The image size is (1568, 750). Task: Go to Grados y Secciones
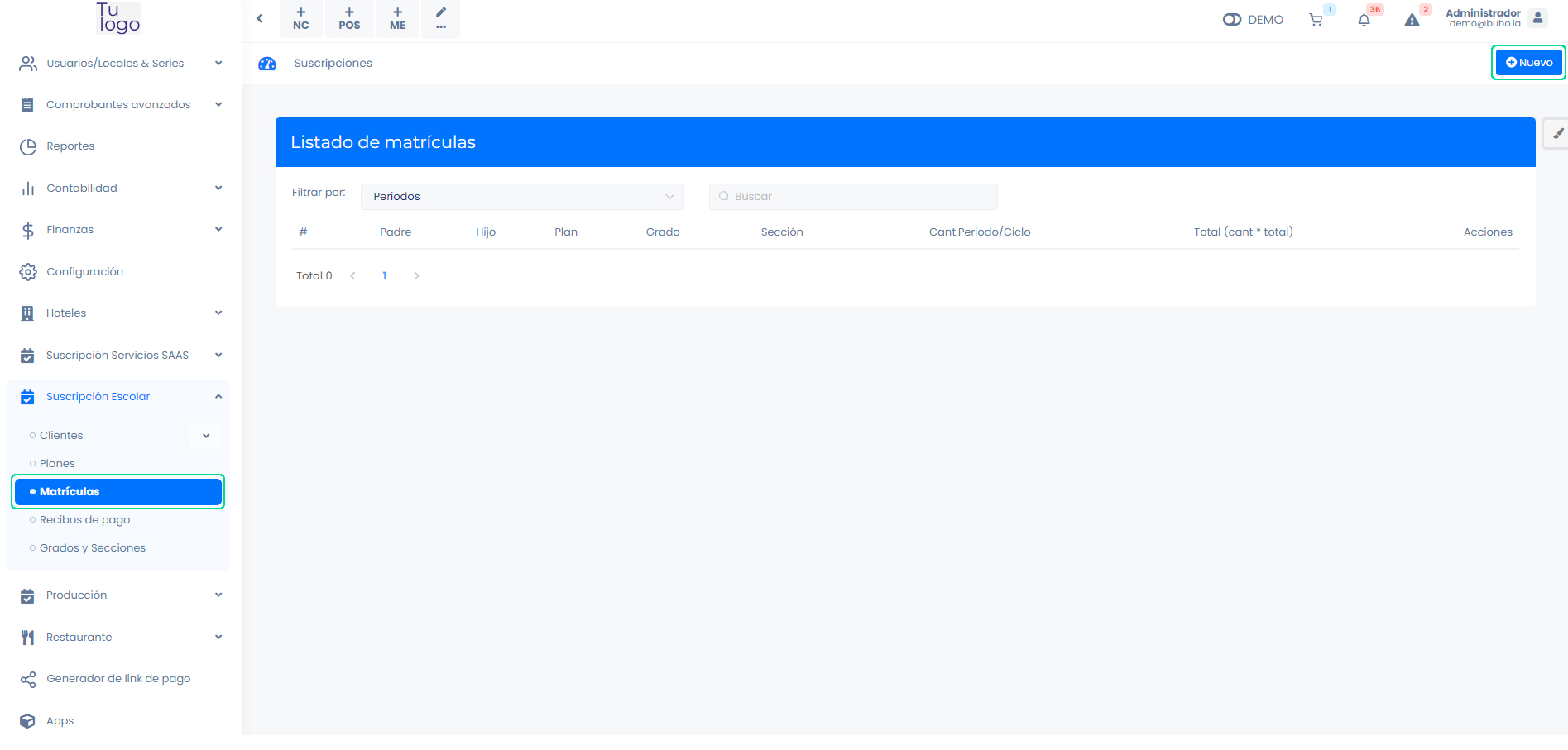(93, 548)
